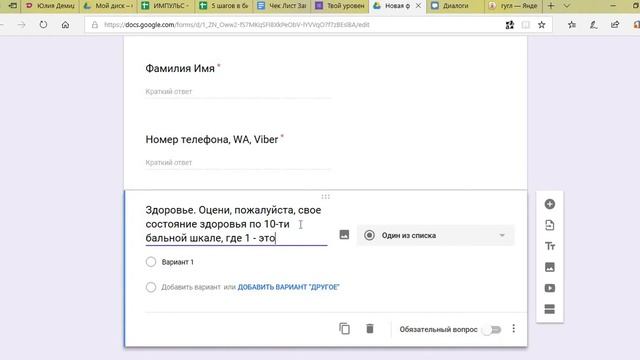Toggle the Обязательный вопрос switch
The image size is (640, 360).
(491, 329)
